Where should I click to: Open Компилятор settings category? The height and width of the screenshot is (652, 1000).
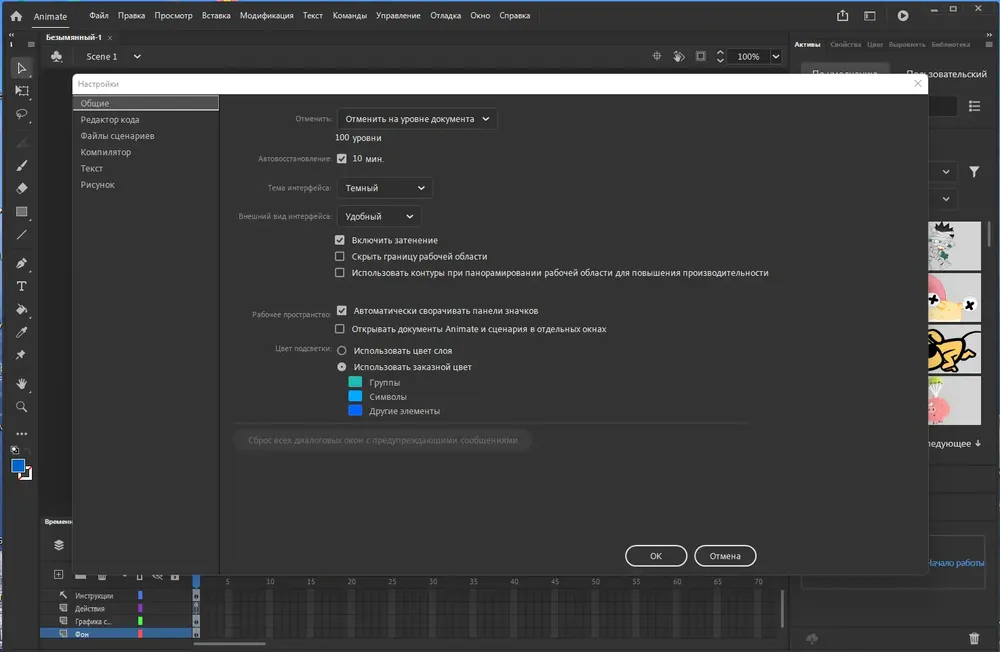tap(106, 152)
